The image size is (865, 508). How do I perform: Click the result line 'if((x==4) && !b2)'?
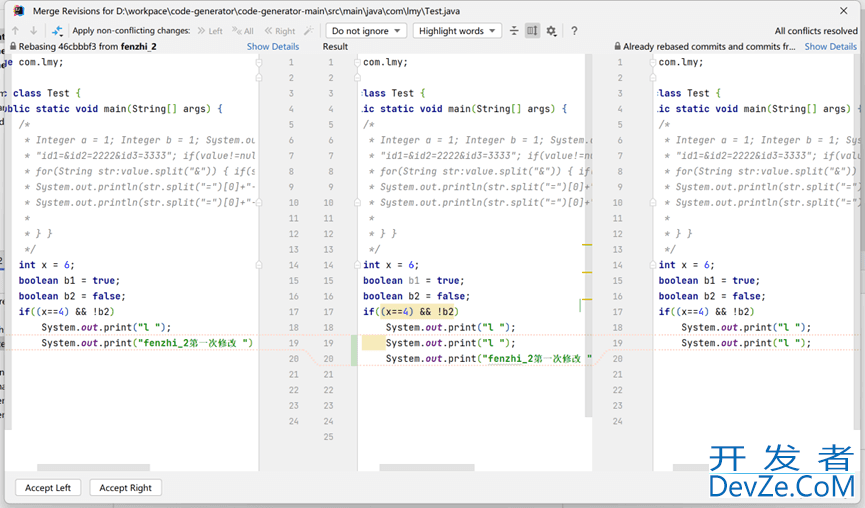click(x=411, y=312)
